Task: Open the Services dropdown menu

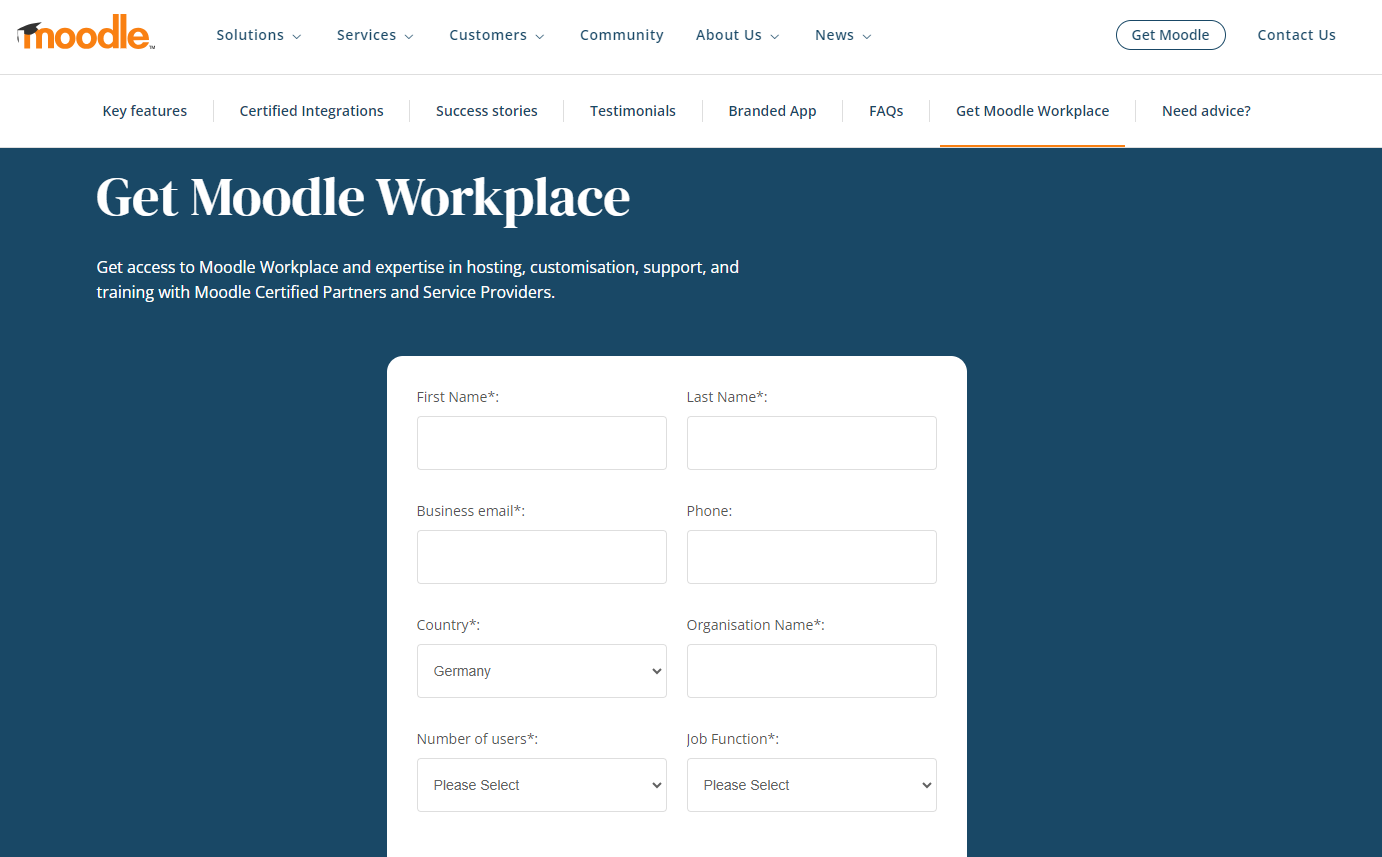Action: [x=374, y=35]
